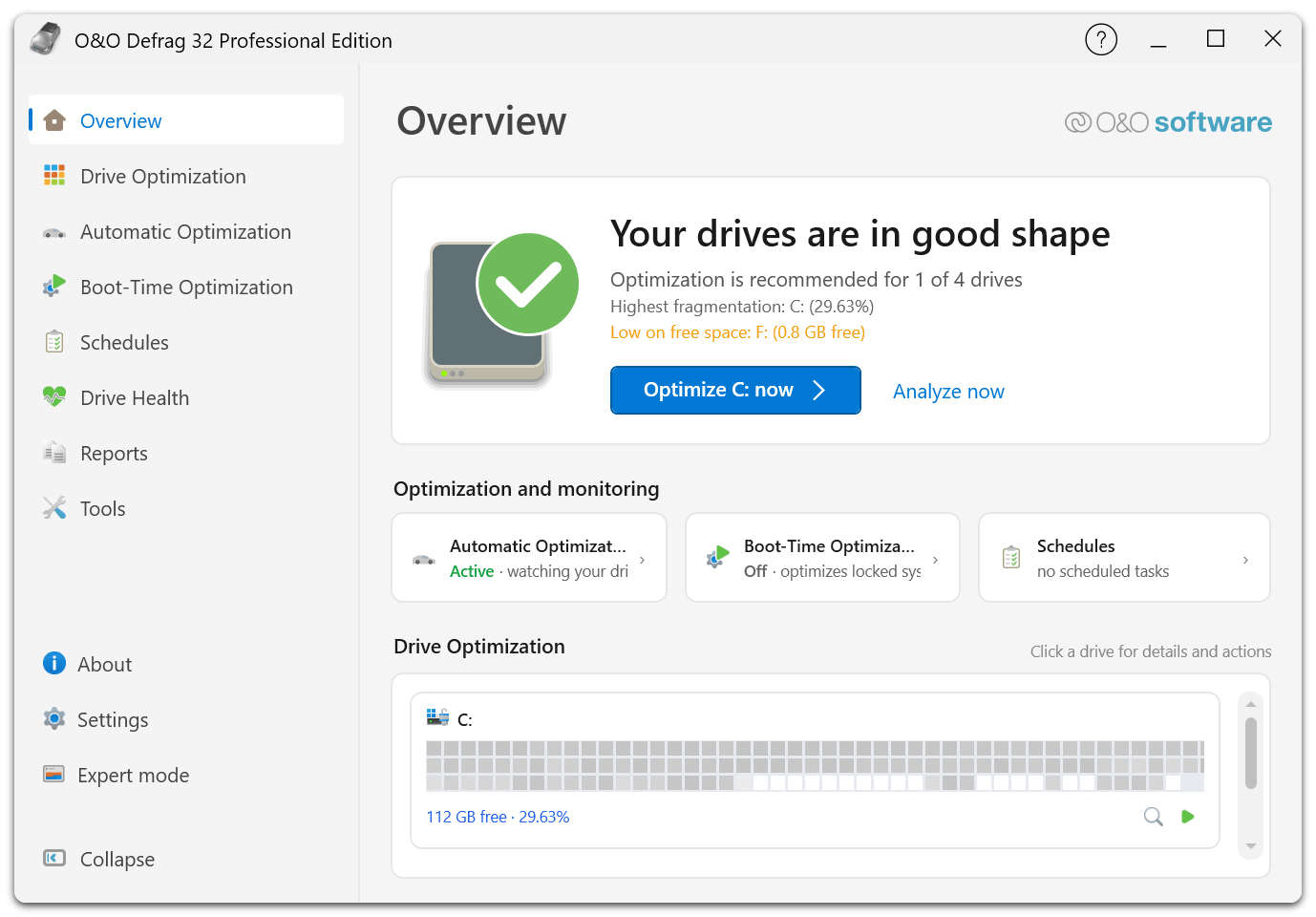Click 'Highest fragmentation: C: (29.63%)' text
The width and height of the screenshot is (1316, 917).
[742, 306]
